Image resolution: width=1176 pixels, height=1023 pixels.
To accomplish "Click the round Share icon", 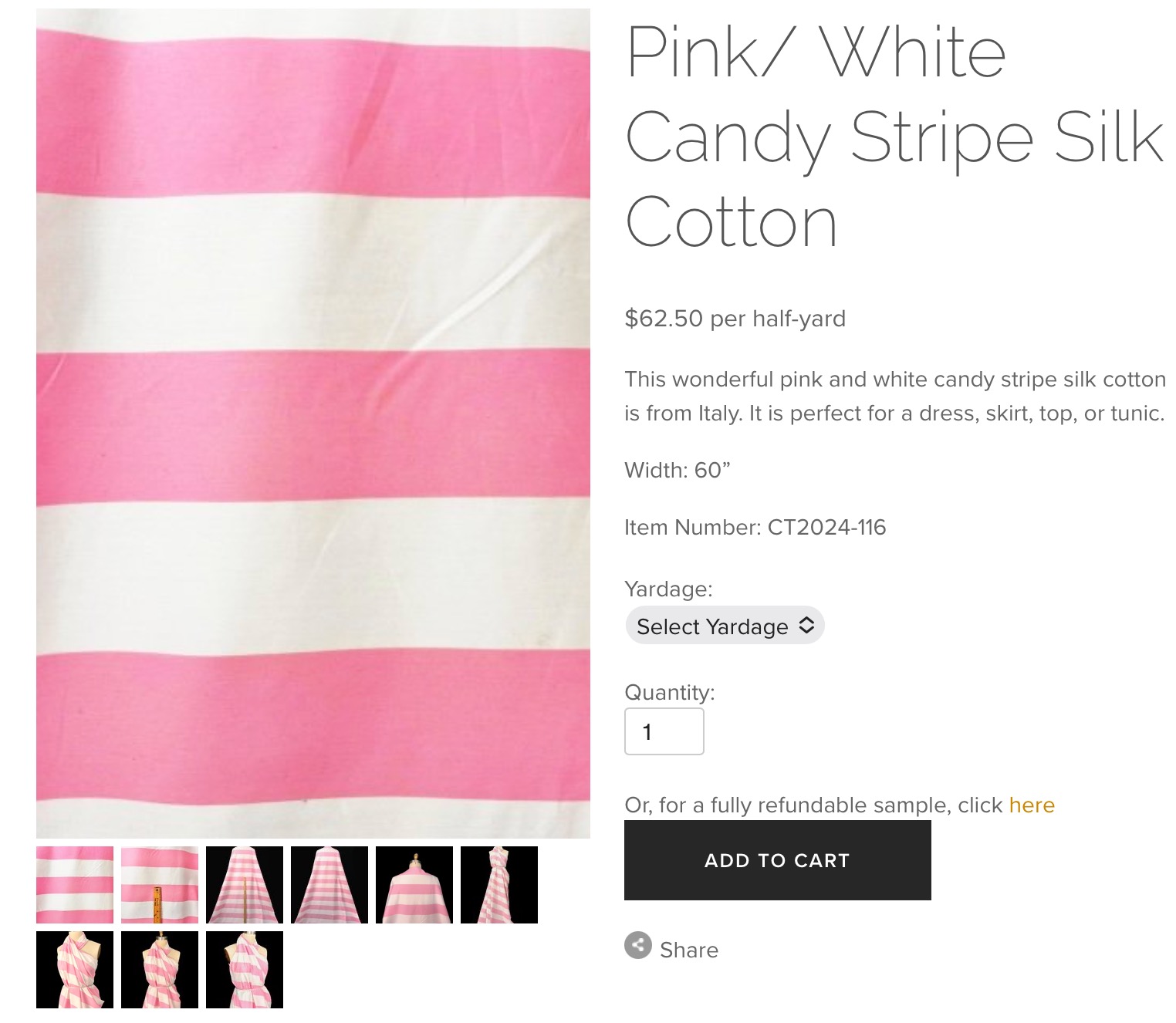I will click(638, 945).
